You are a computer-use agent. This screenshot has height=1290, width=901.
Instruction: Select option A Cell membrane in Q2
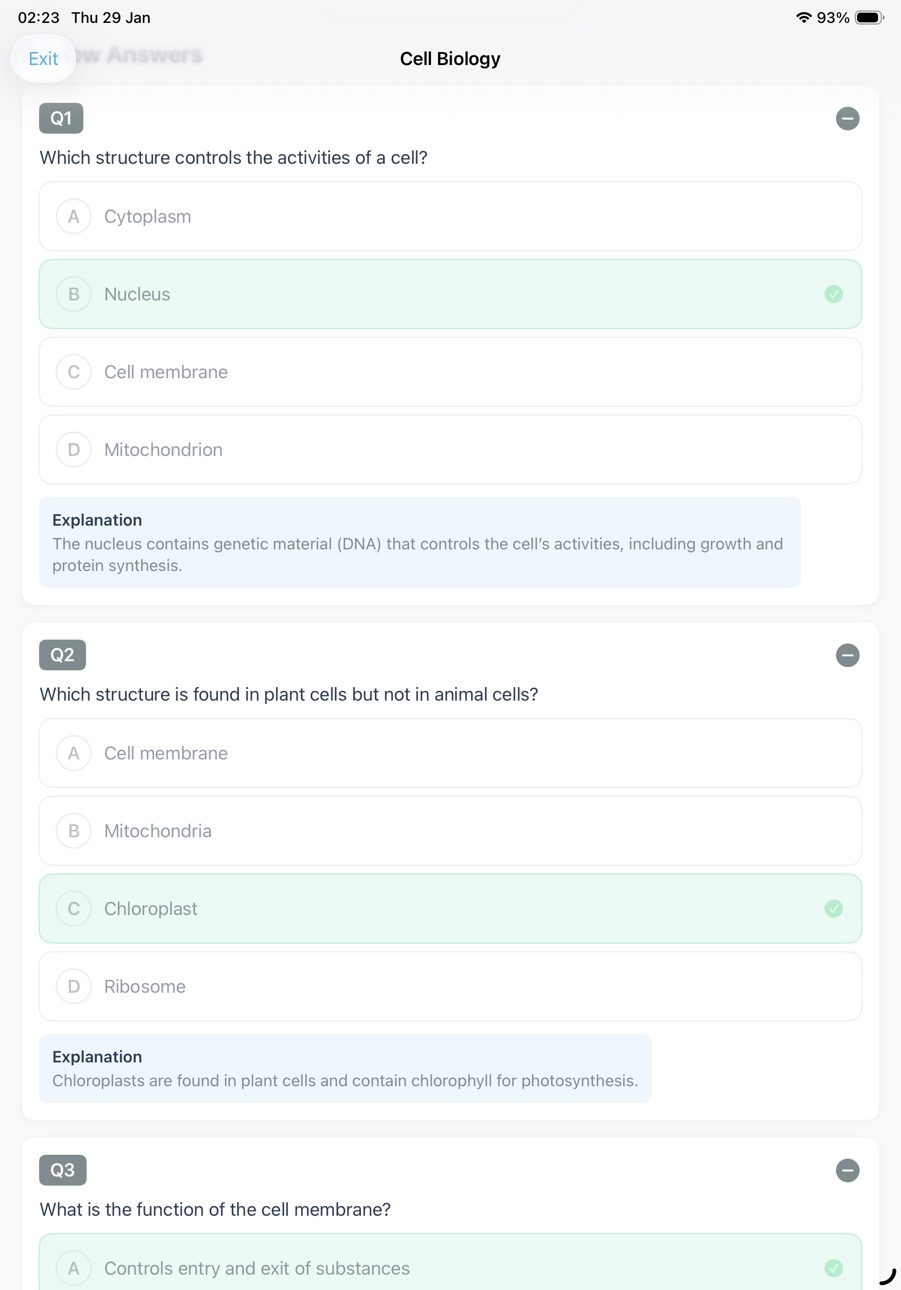coord(450,753)
